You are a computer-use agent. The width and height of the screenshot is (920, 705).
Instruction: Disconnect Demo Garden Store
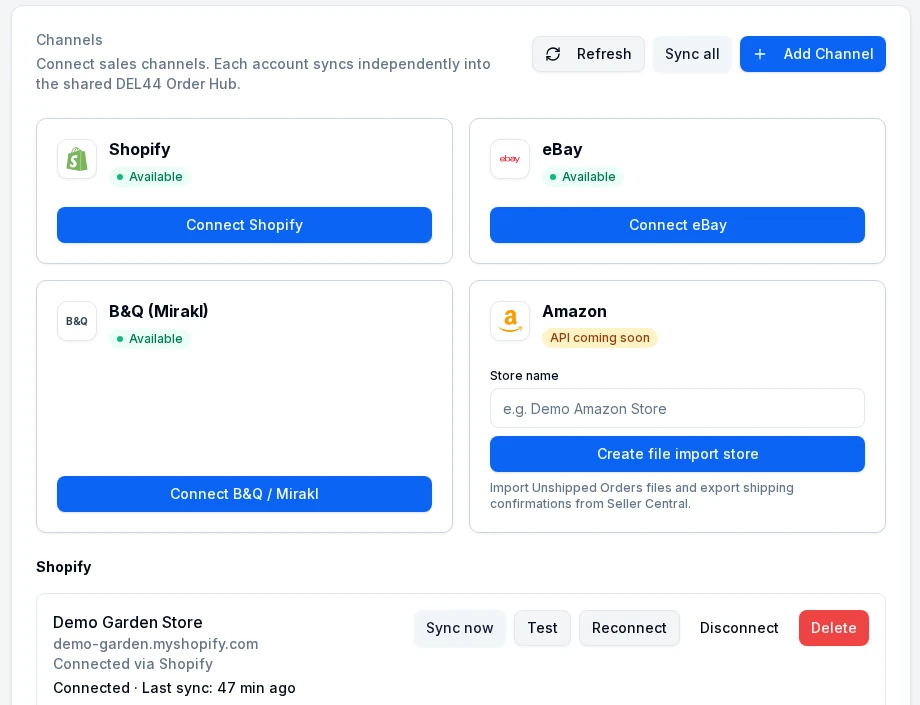click(x=739, y=628)
